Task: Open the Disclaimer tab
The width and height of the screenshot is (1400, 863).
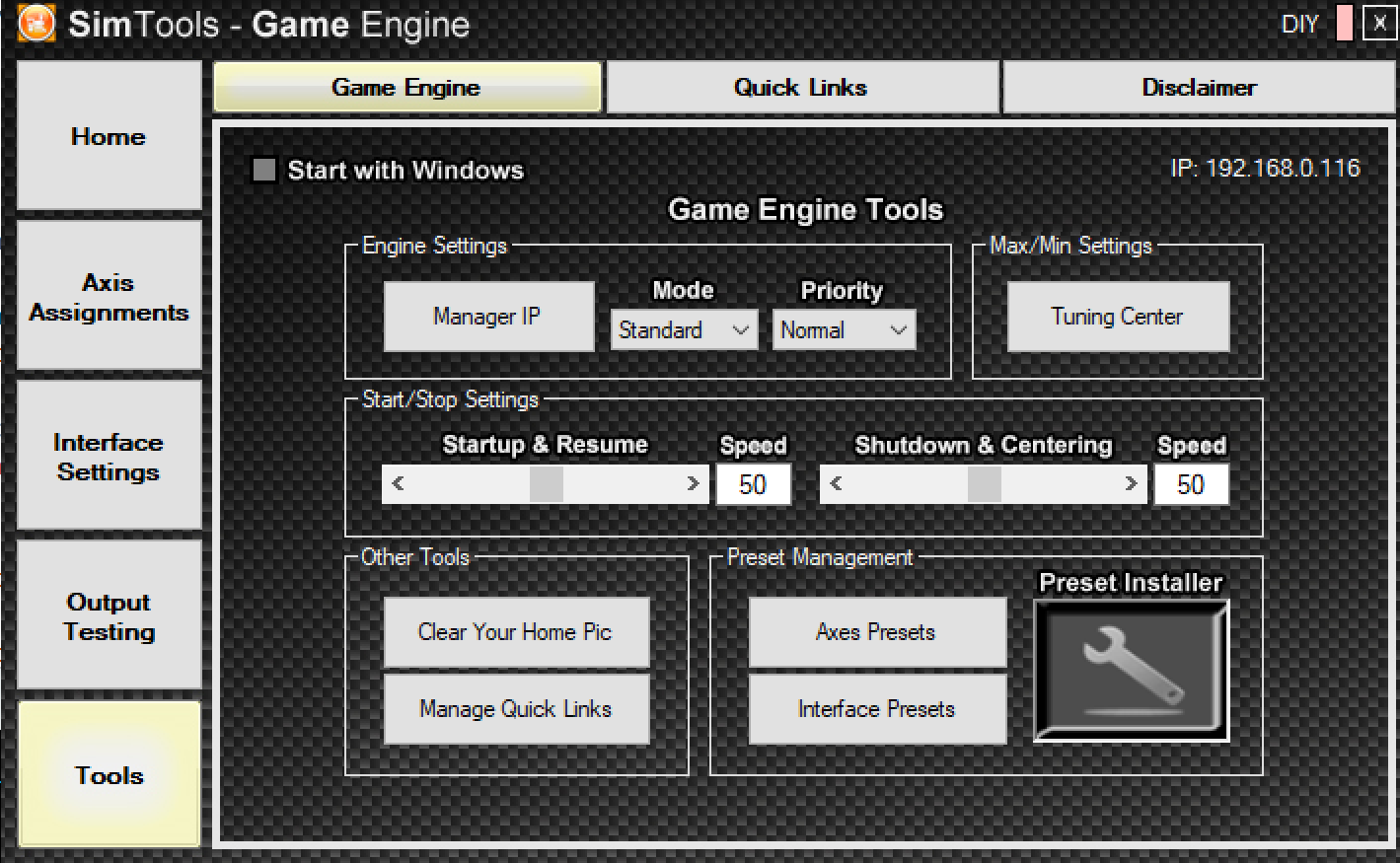Action: tap(1199, 88)
